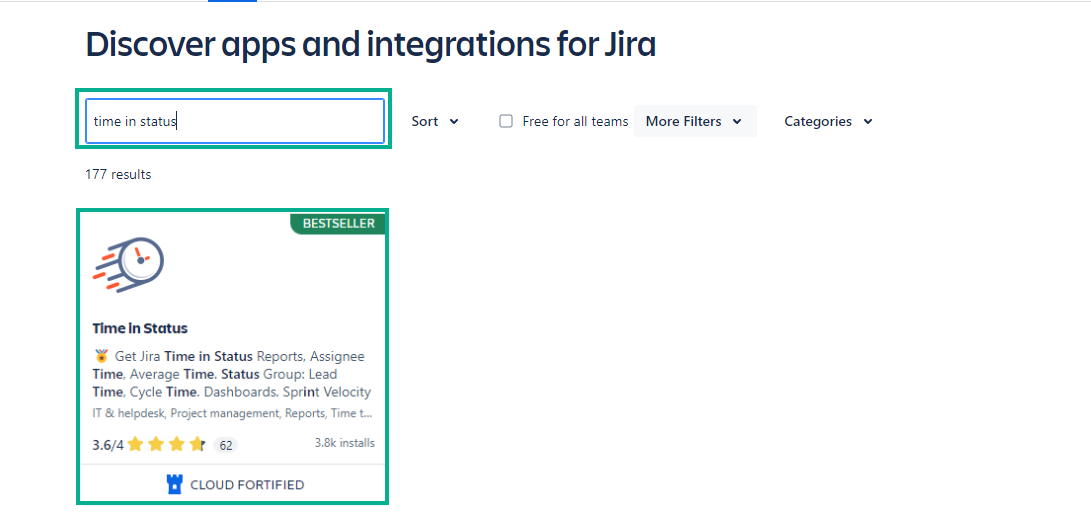The width and height of the screenshot is (1091, 515).
Task: Click the Discover apps and integrations heading
Action: 371,45
